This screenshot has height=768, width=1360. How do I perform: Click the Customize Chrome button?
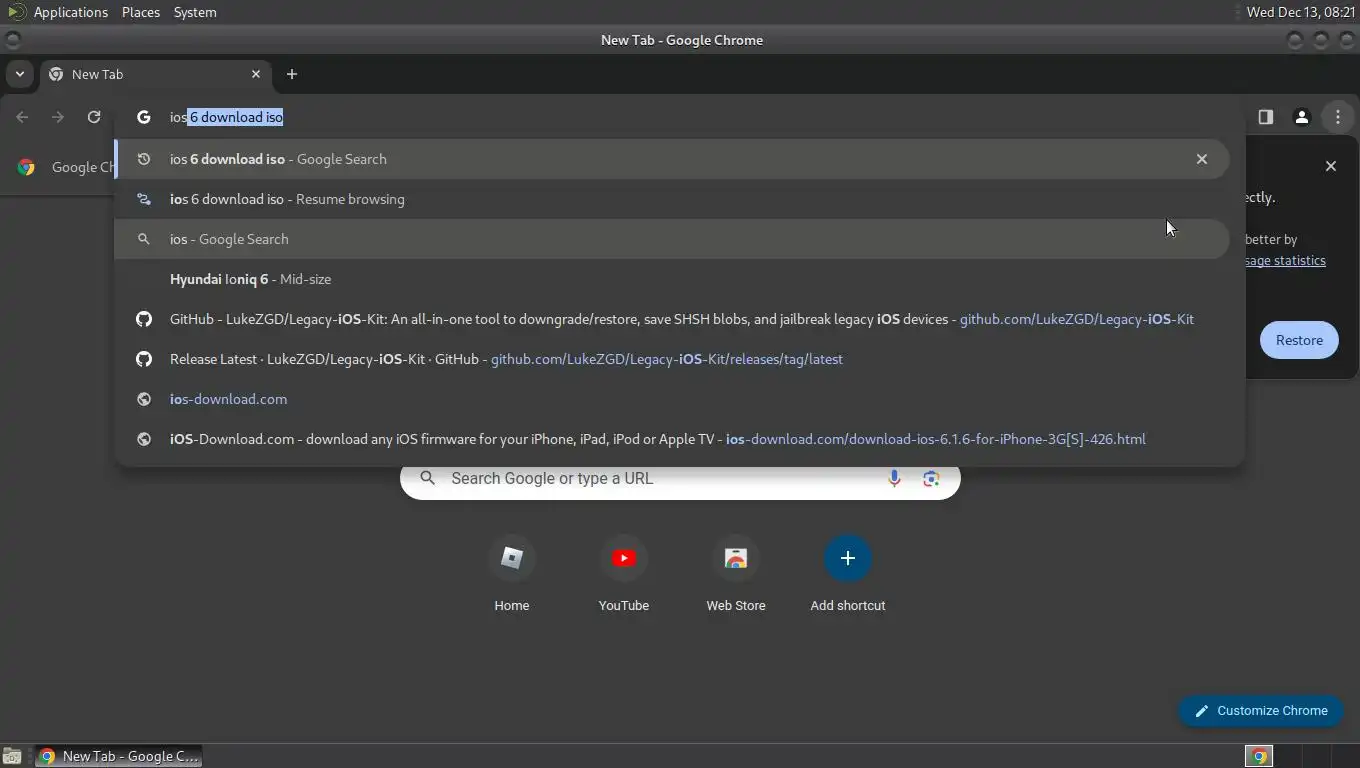(1261, 710)
